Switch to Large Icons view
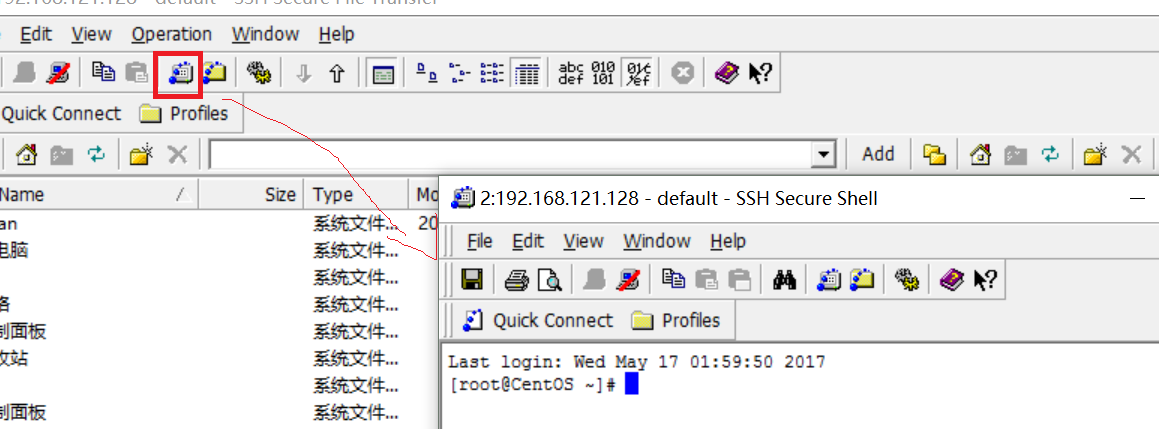The height and width of the screenshot is (429, 1159). (426, 72)
